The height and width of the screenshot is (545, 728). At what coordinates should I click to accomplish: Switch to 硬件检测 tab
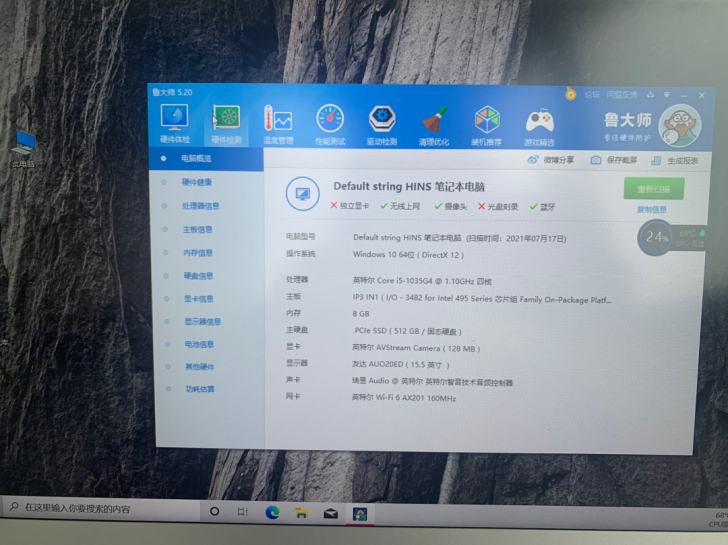pyautogui.click(x=226, y=123)
